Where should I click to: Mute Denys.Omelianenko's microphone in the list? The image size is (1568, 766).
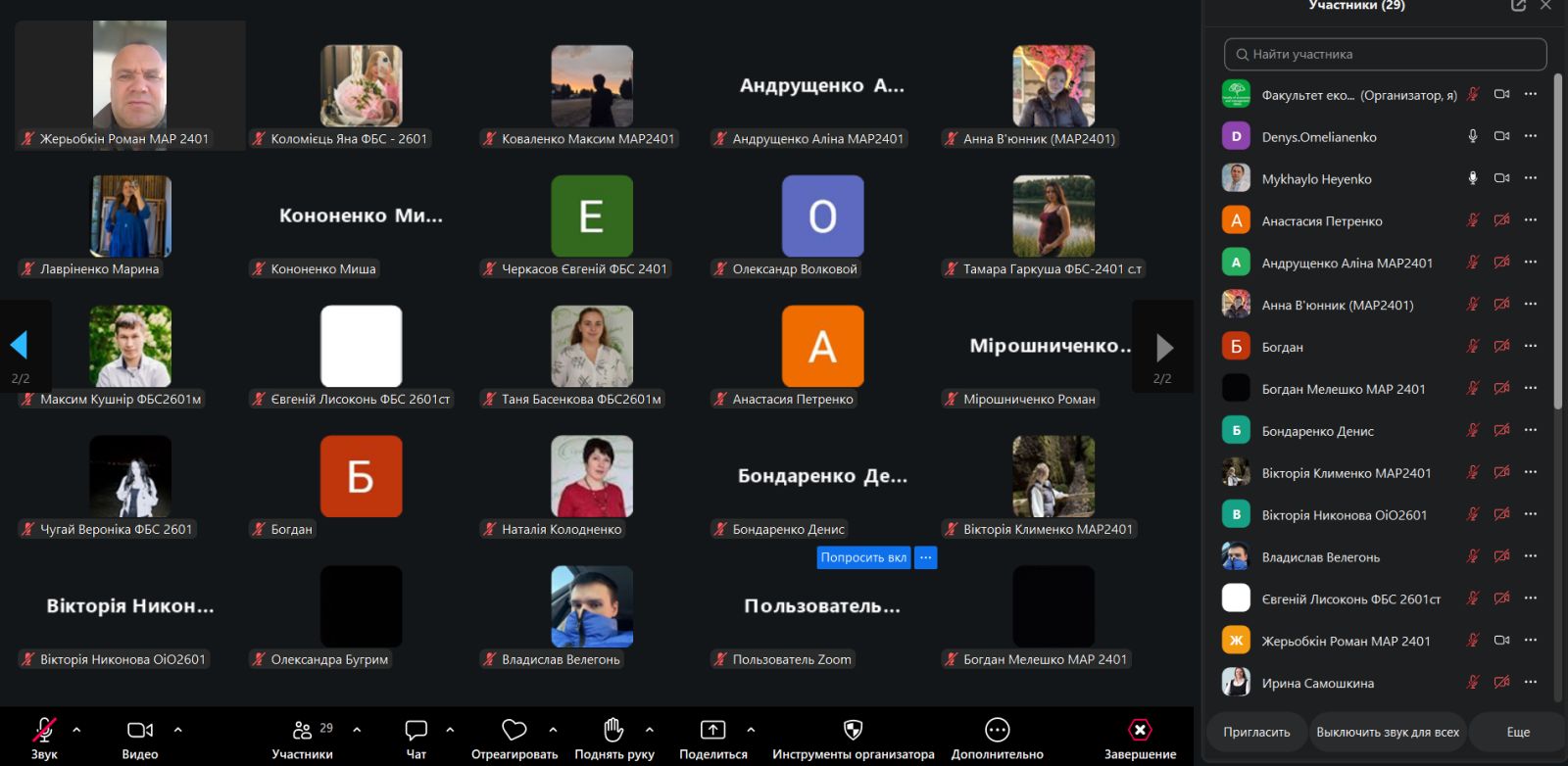click(x=1472, y=136)
